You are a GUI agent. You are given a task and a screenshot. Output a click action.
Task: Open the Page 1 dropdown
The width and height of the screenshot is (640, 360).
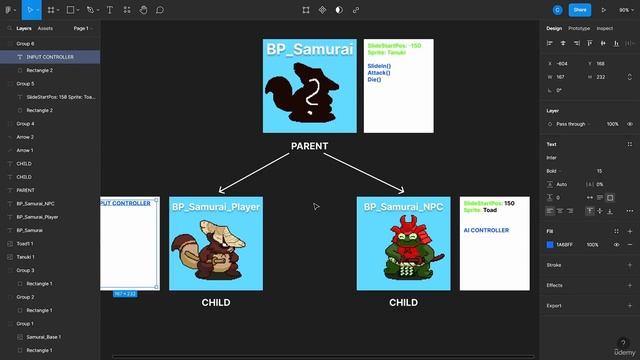point(83,29)
